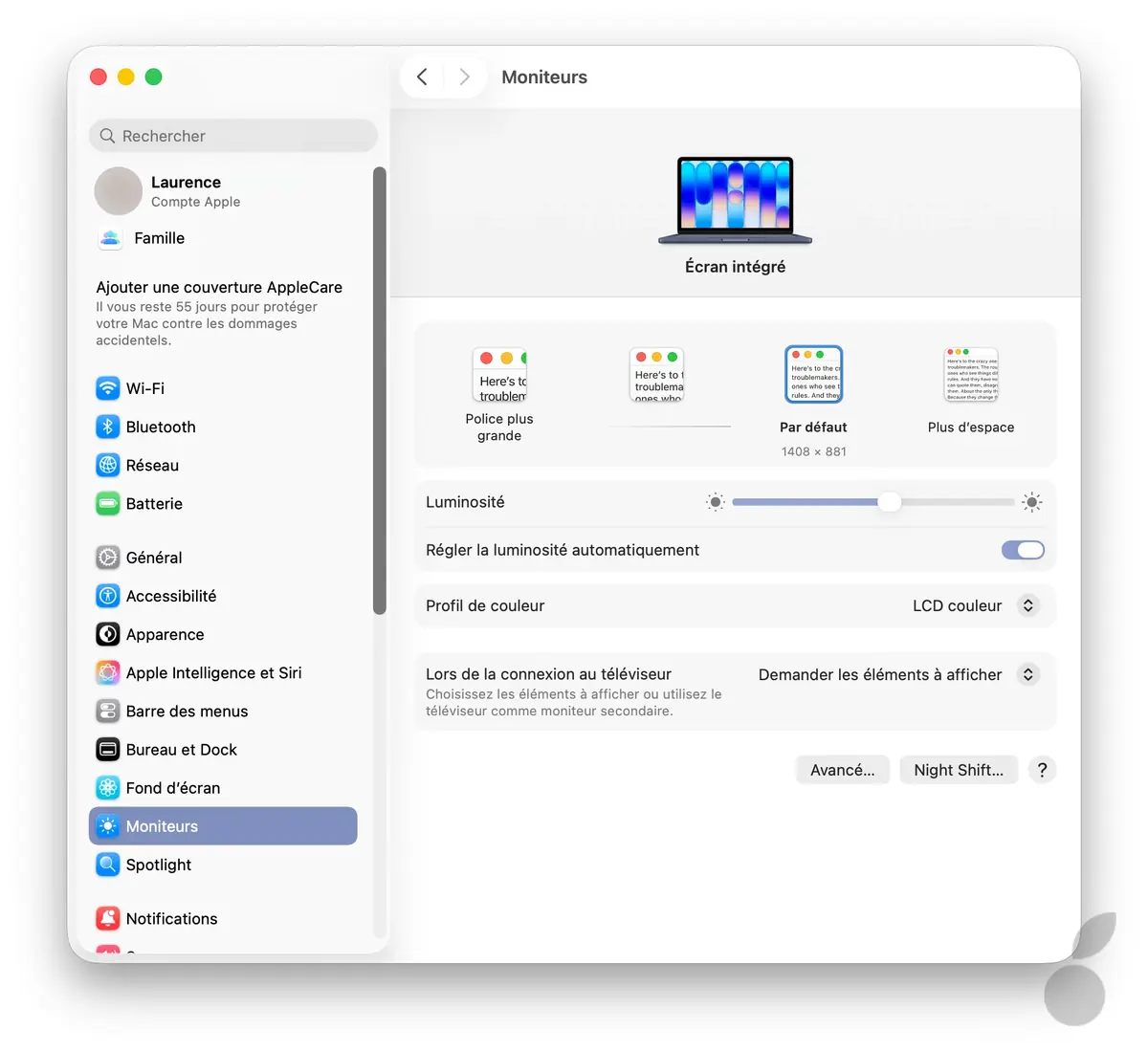Screen dimensions: 1148x1052
Task: Open the Notifications bell icon
Action: click(108, 919)
